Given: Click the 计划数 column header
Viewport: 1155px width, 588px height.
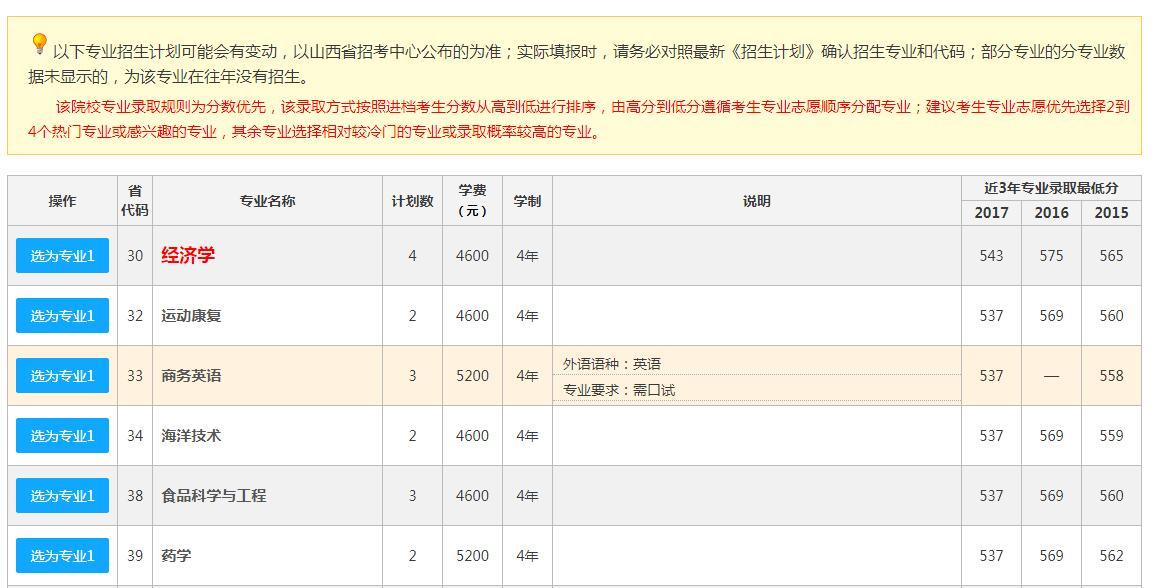Looking at the screenshot, I should pyautogui.click(x=412, y=201).
